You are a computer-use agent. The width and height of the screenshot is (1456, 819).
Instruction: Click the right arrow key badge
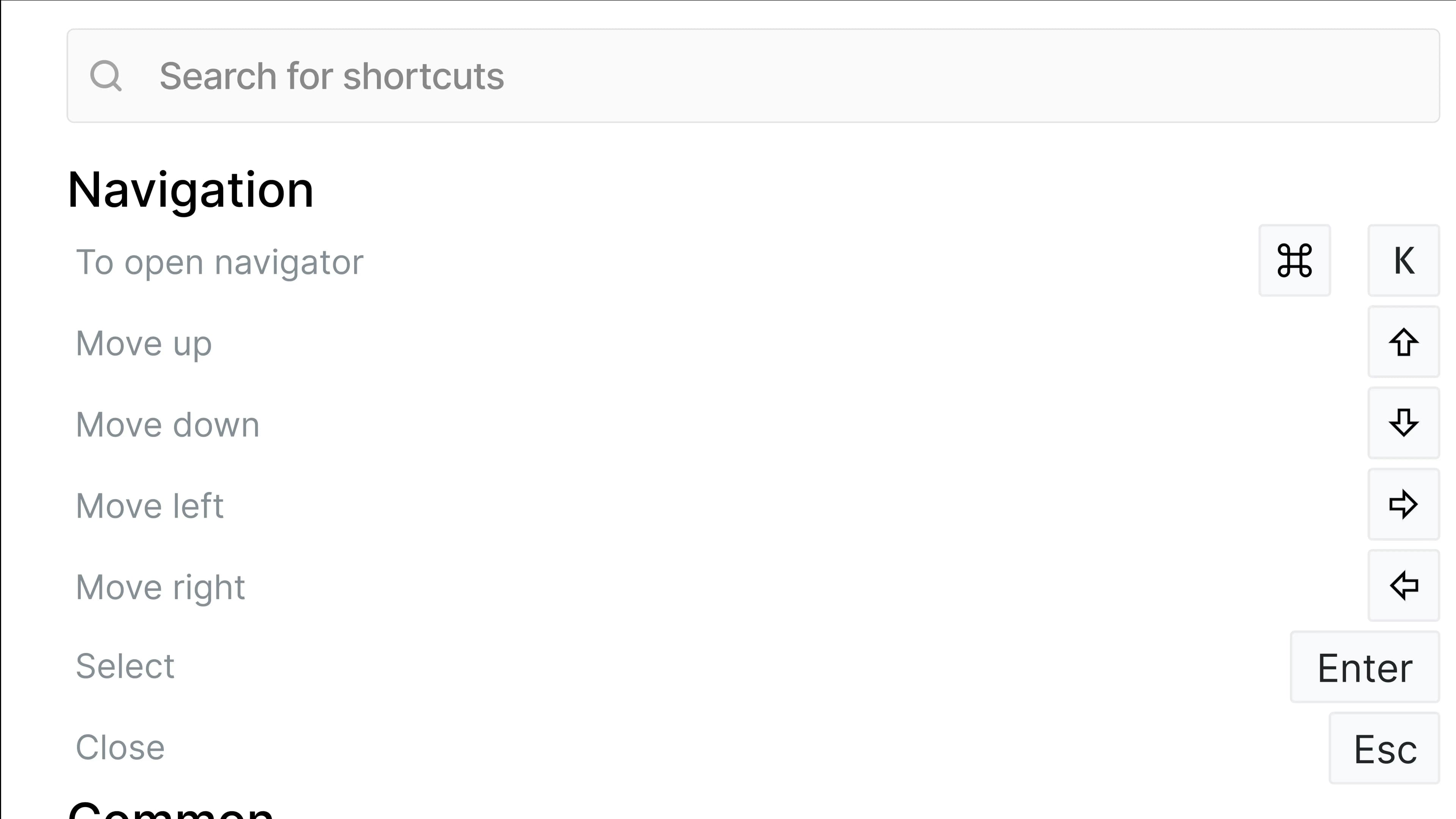(x=1403, y=505)
